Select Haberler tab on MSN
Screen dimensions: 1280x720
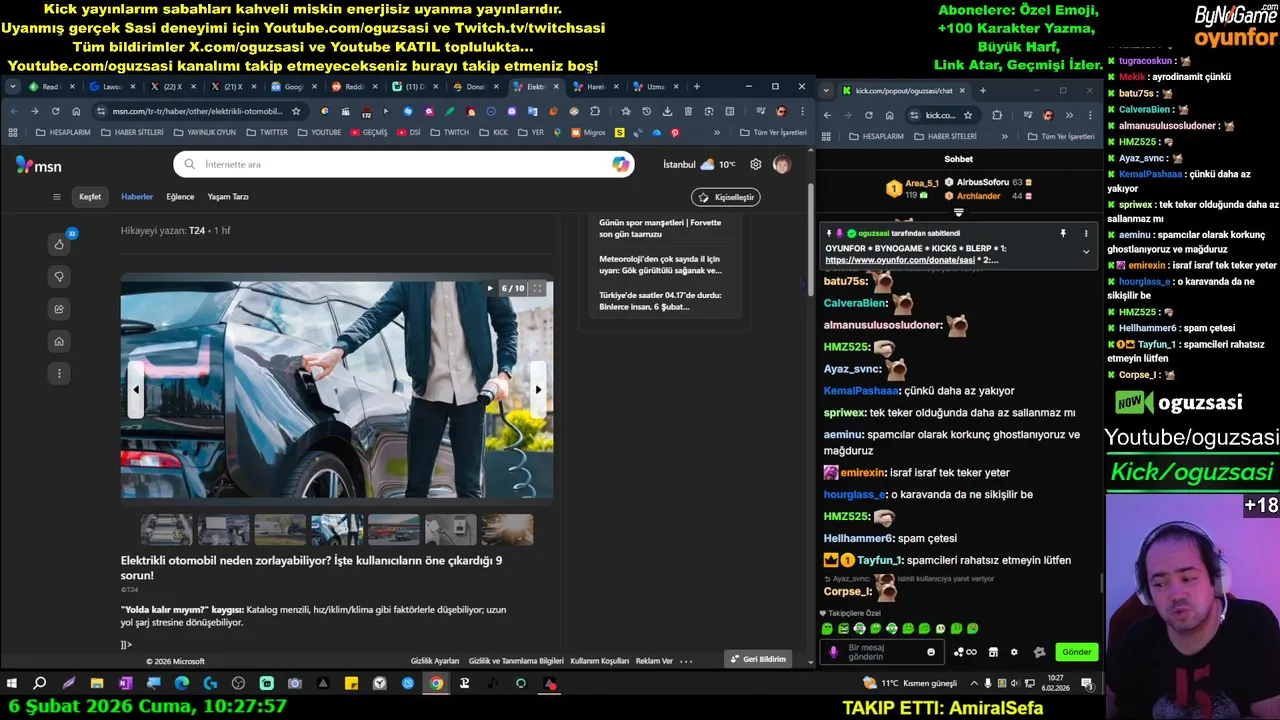[x=137, y=197]
